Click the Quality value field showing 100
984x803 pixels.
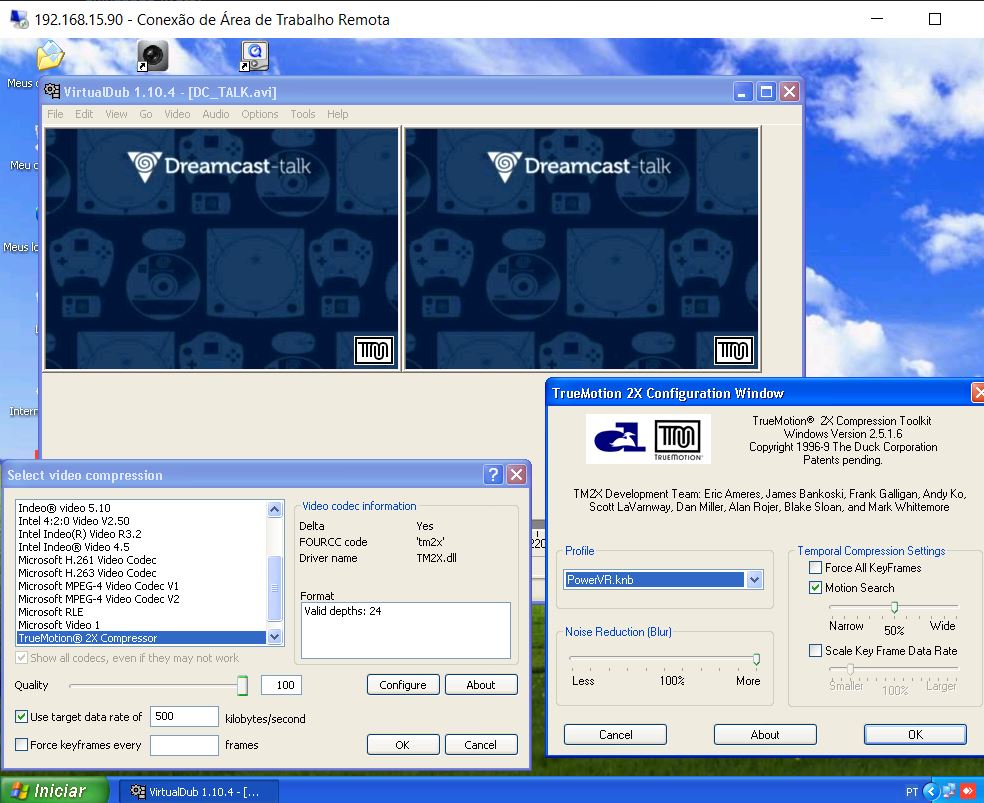click(x=281, y=685)
